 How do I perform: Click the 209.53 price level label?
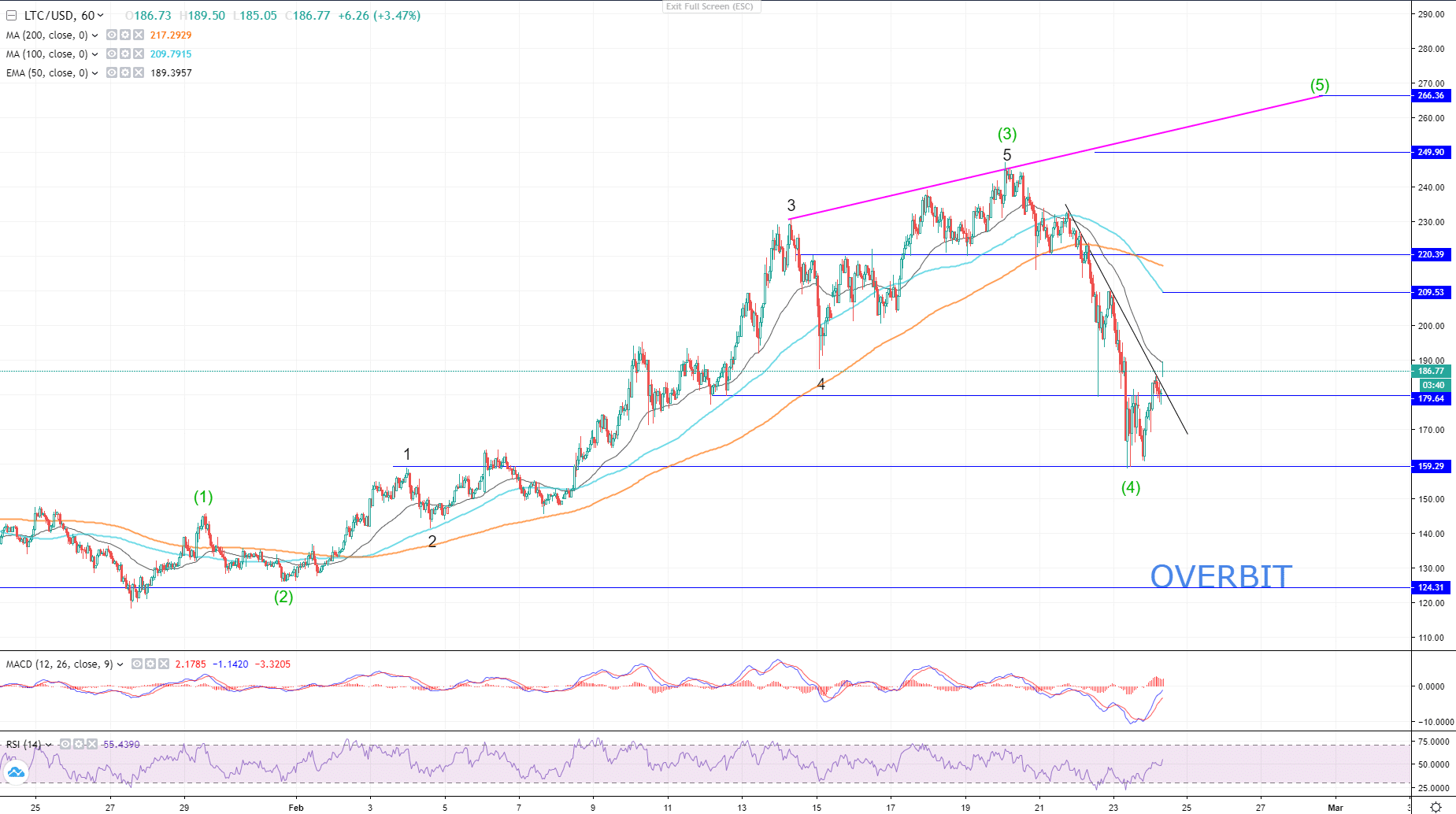click(x=1431, y=292)
